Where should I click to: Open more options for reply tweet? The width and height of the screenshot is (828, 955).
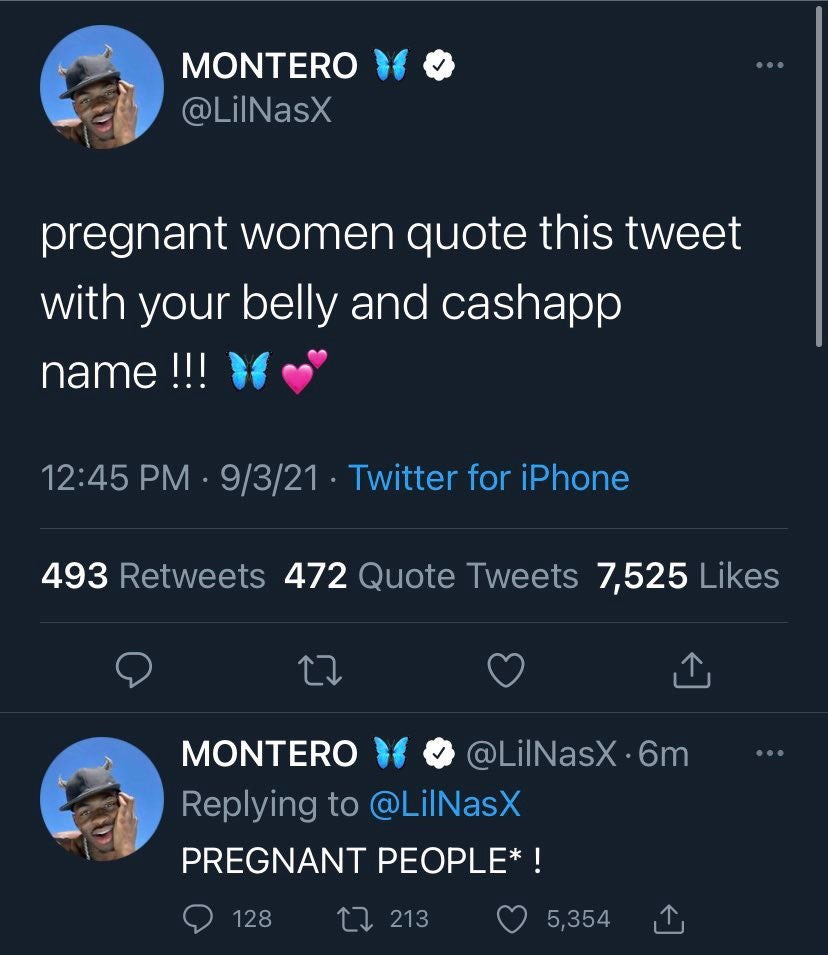(x=769, y=753)
